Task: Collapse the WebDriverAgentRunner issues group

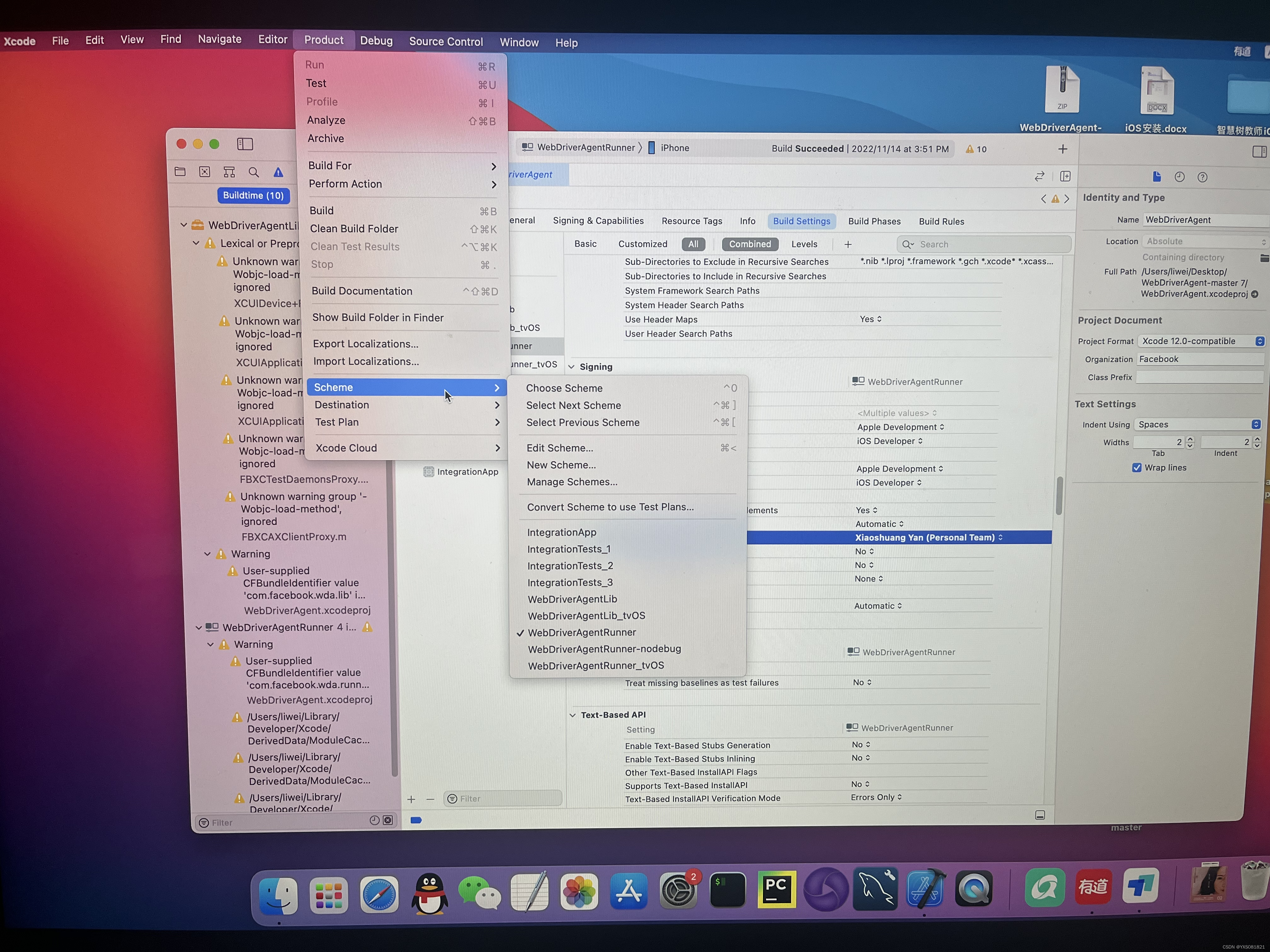Action: click(199, 628)
